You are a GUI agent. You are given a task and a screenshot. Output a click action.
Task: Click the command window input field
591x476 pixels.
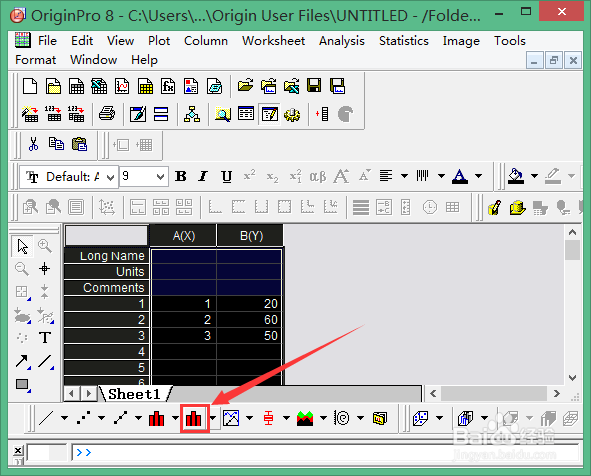(325, 452)
